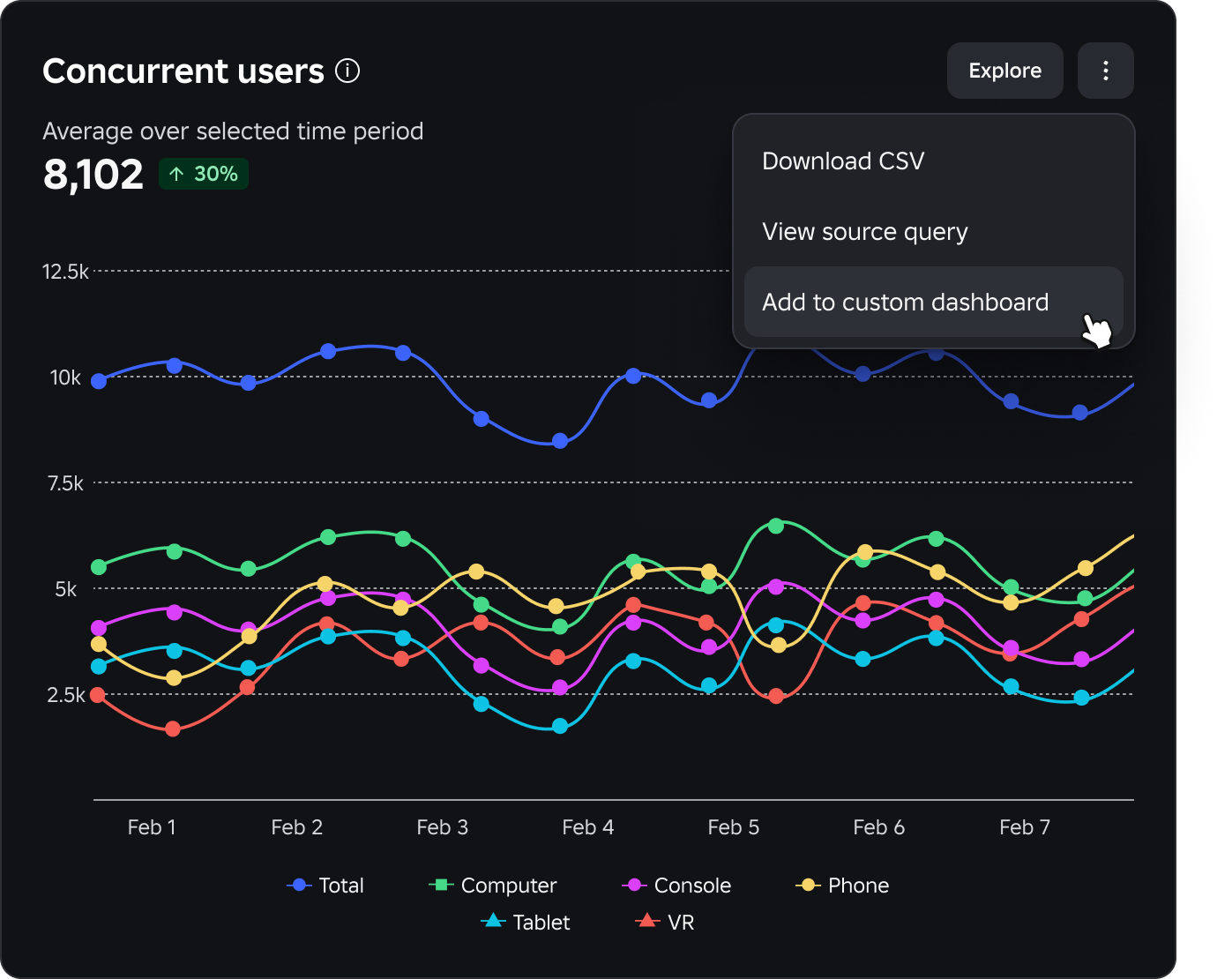Click the 7.5k y-axis label
Image resolution: width=1232 pixels, height=979 pixels.
[65, 482]
